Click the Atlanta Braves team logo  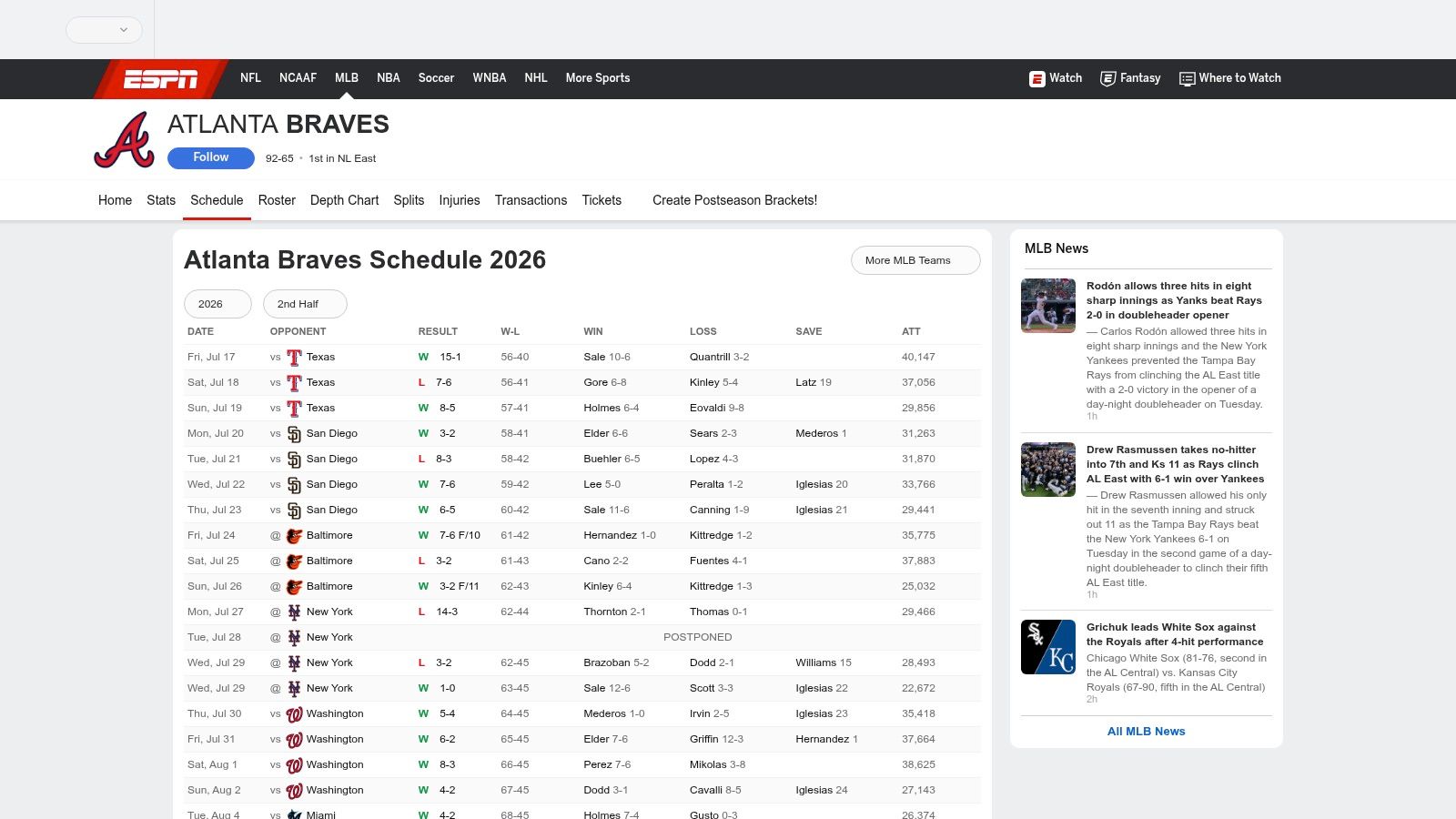(125, 140)
